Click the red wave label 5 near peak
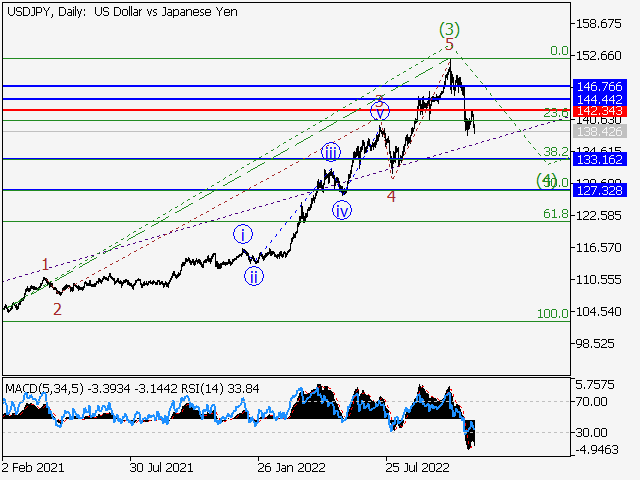The image size is (640, 480). (x=449, y=44)
